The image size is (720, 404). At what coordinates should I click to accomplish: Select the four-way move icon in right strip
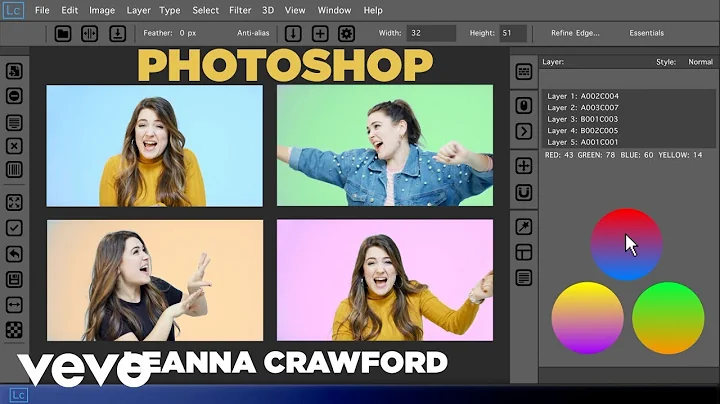[x=523, y=166]
